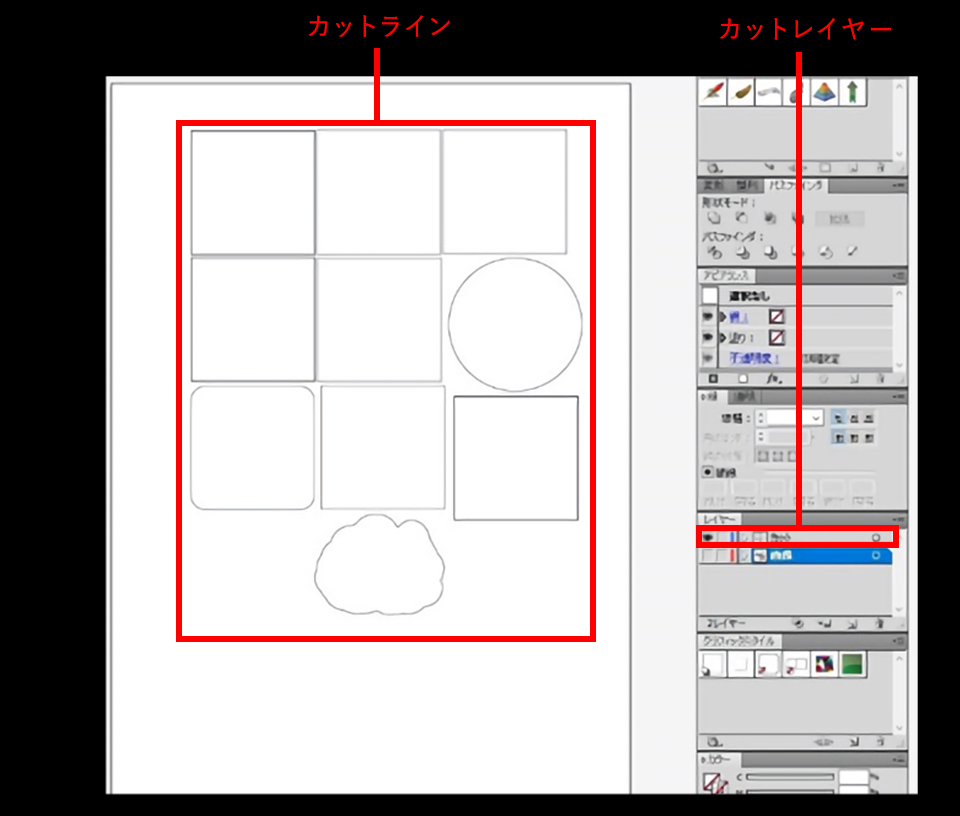Screen dimensions: 960x816
Task: Select the round cap icon in Stroke panel
Action: 854,419
